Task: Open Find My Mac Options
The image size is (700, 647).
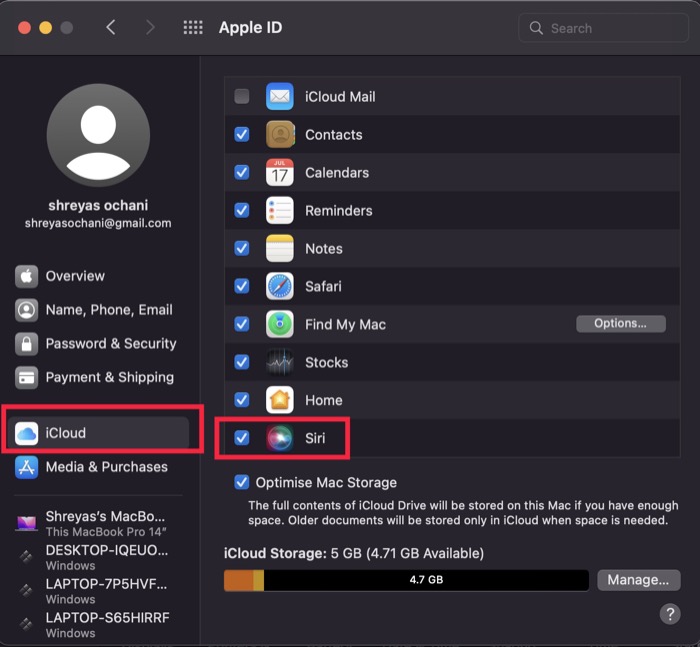Action: point(621,324)
